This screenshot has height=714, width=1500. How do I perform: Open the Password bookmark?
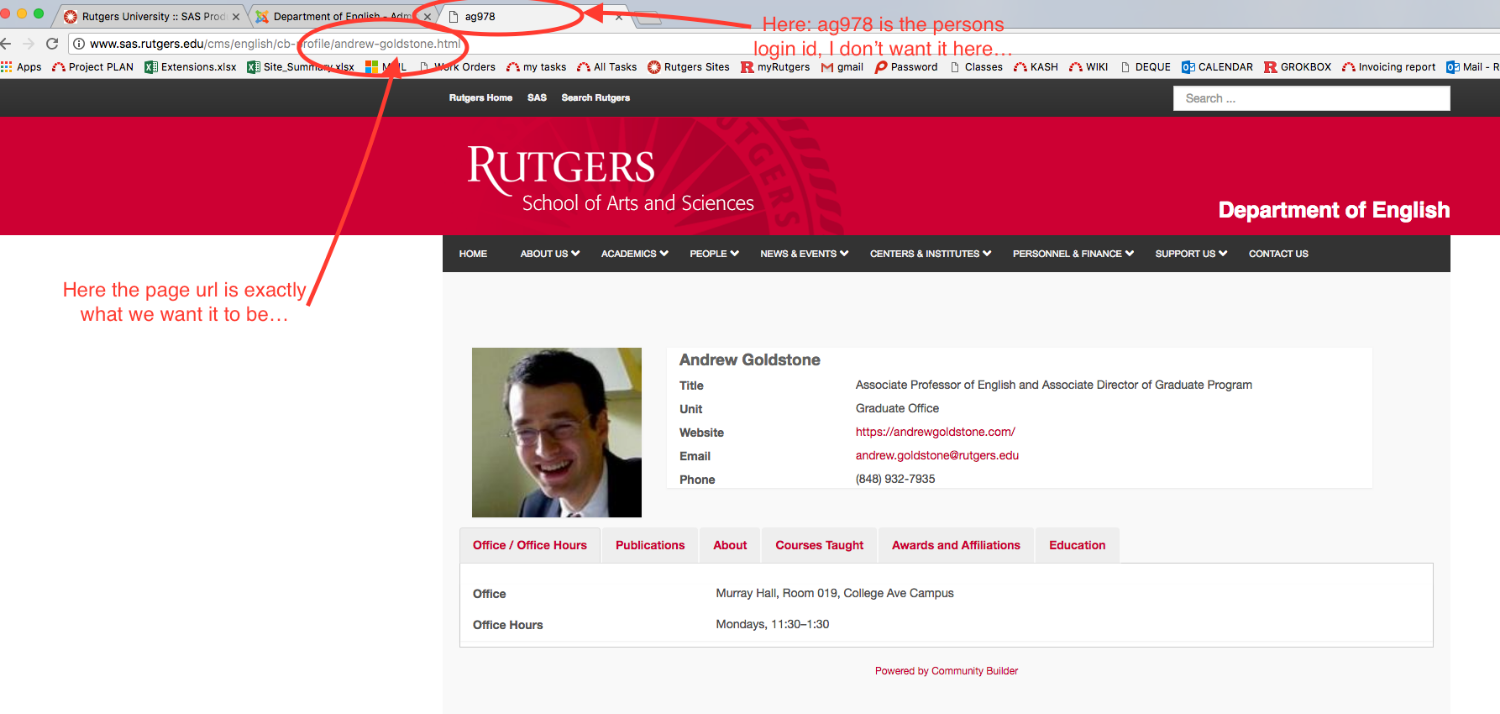tap(906, 67)
